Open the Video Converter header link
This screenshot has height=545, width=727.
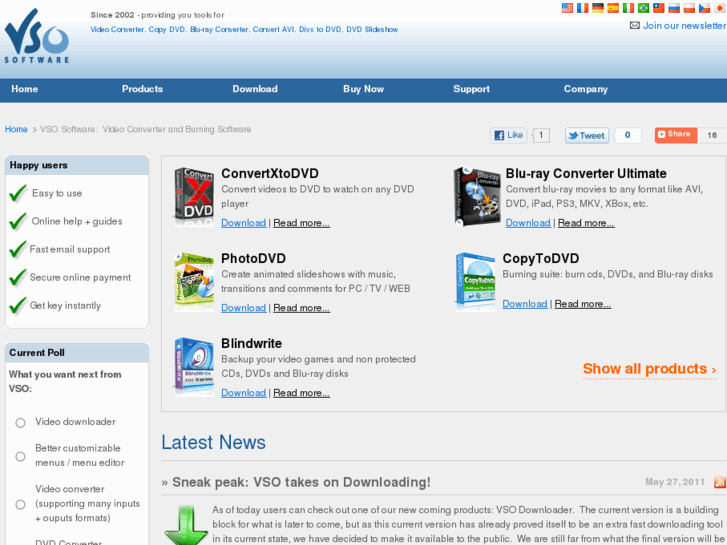[117, 29]
